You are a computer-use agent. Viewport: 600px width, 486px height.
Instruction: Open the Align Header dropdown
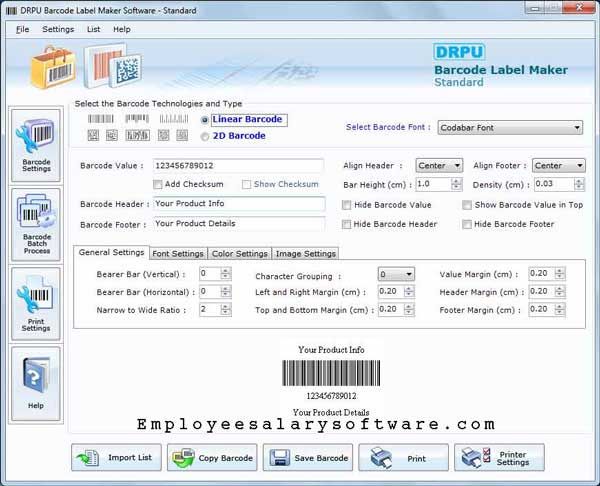tap(439, 165)
